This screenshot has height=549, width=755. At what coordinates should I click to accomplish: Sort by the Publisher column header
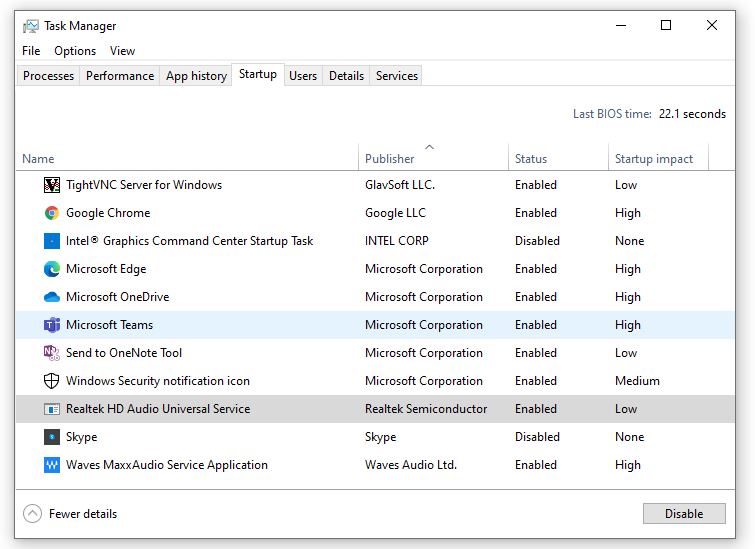[433, 158]
